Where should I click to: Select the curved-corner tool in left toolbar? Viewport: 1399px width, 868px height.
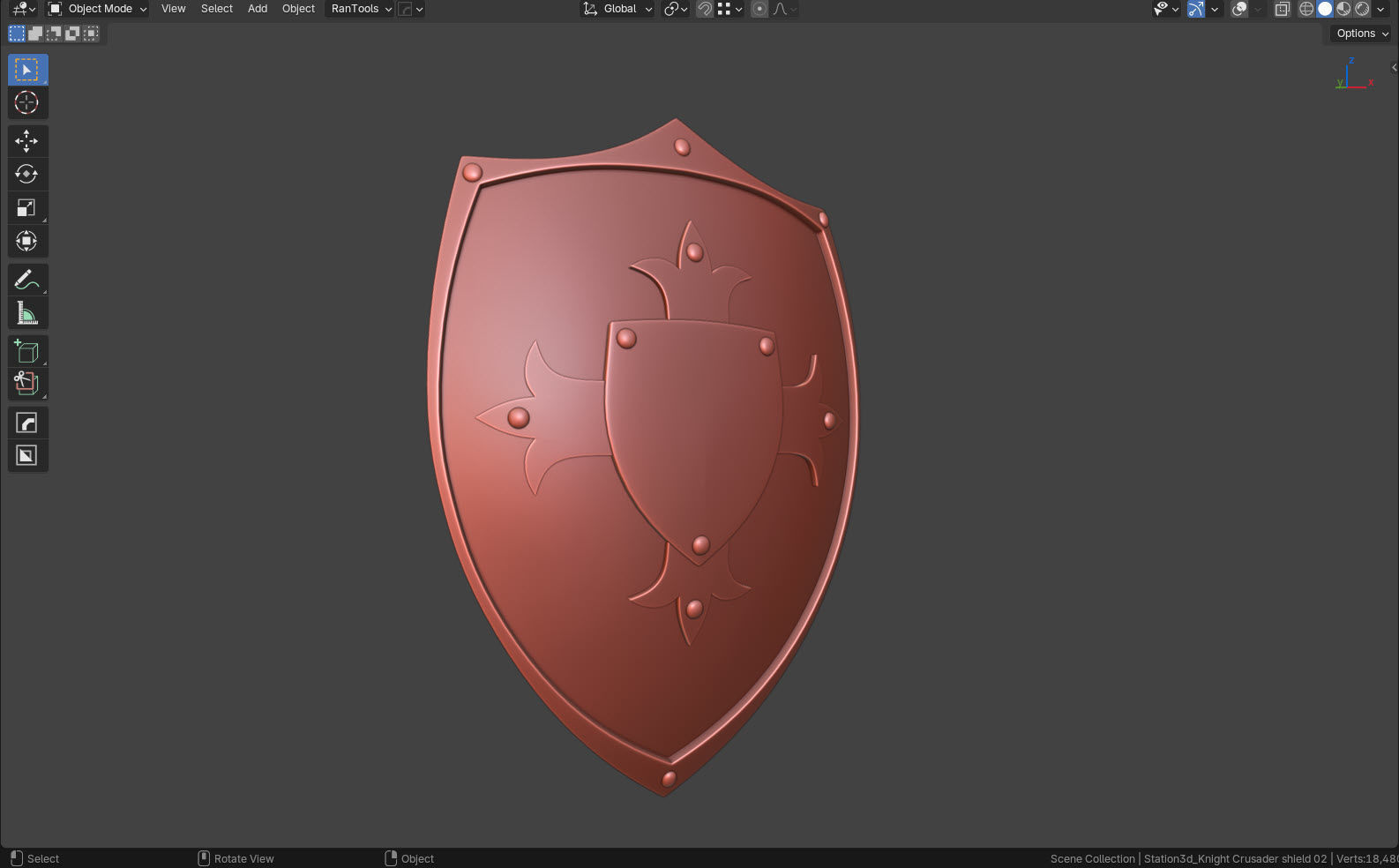pyautogui.click(x=27, y=423)
